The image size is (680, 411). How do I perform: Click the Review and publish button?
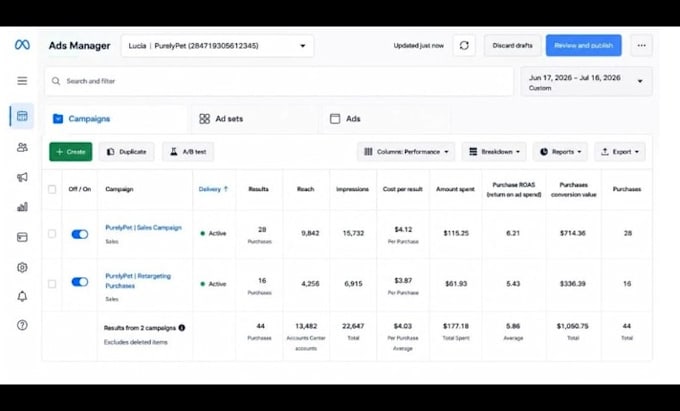point(583,46)
